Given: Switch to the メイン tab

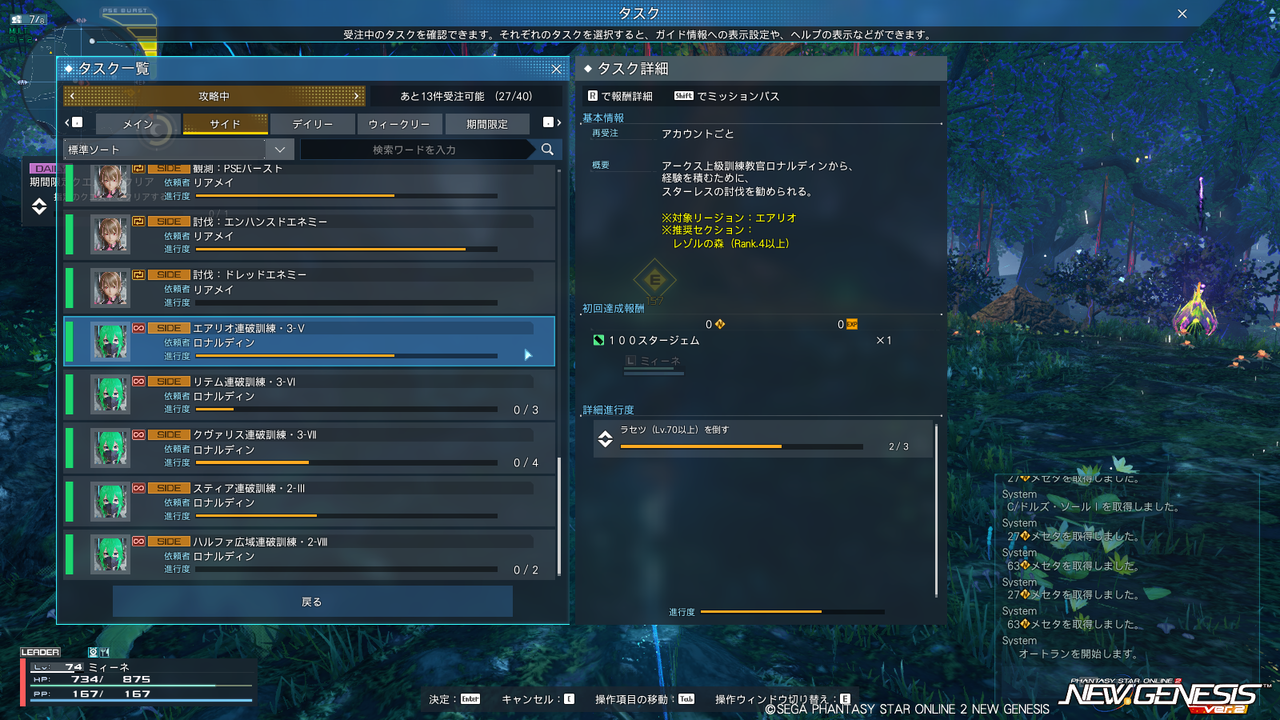Looking at the screenshot, I should (x=137, y=124).
